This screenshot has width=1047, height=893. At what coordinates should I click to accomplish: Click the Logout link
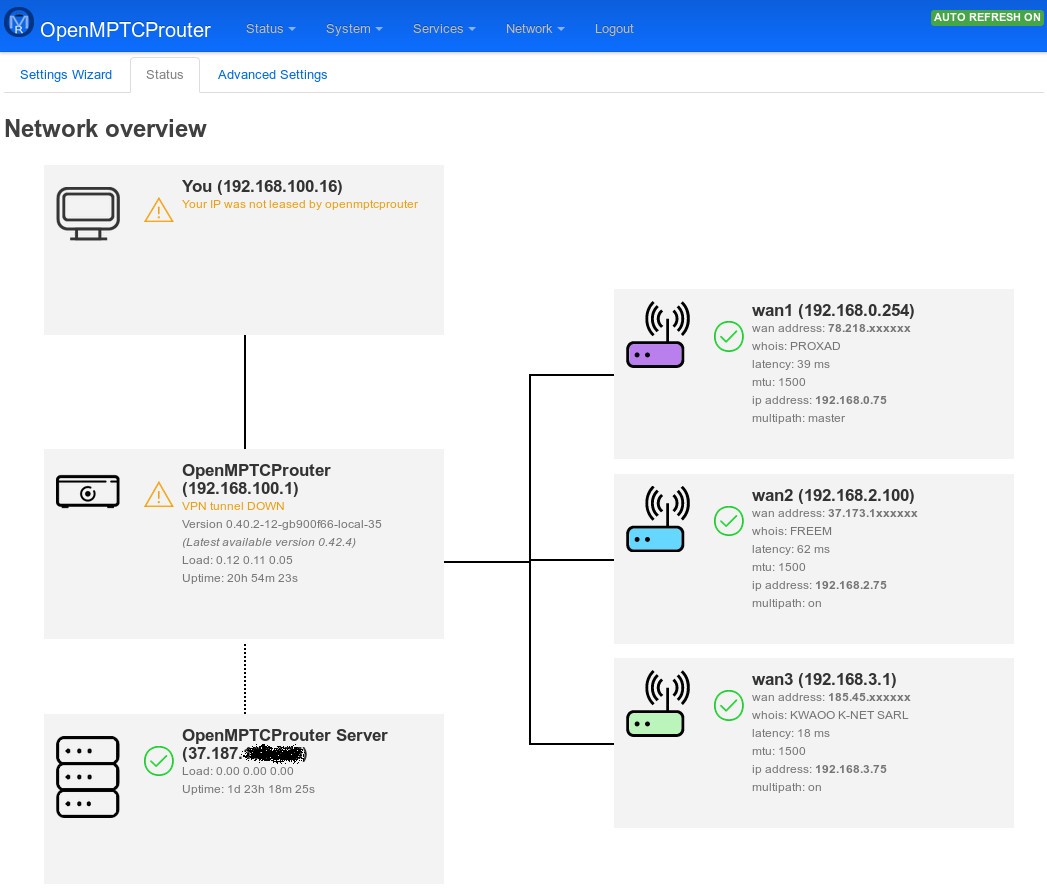tap(614, 29)
